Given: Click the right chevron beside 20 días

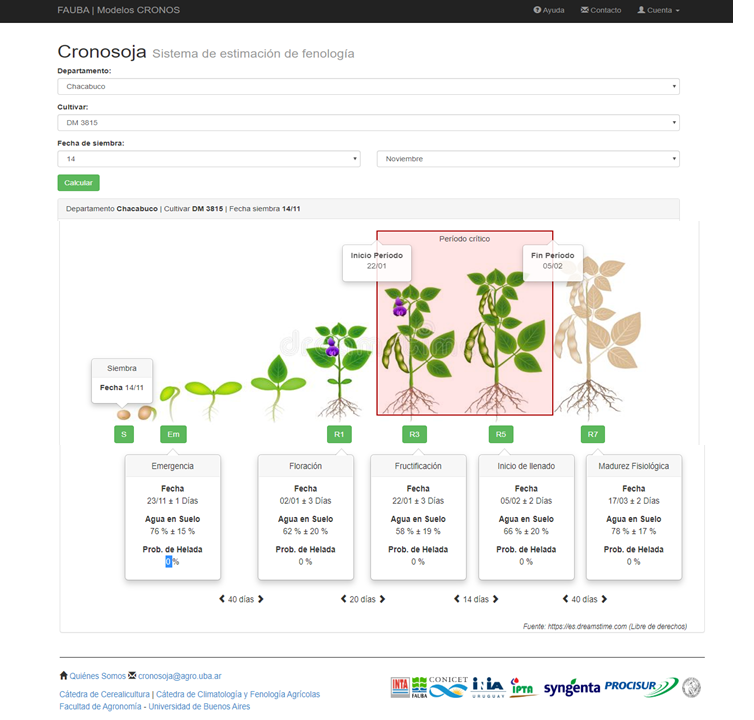Looking at the screenshot, I should [382, 599].
